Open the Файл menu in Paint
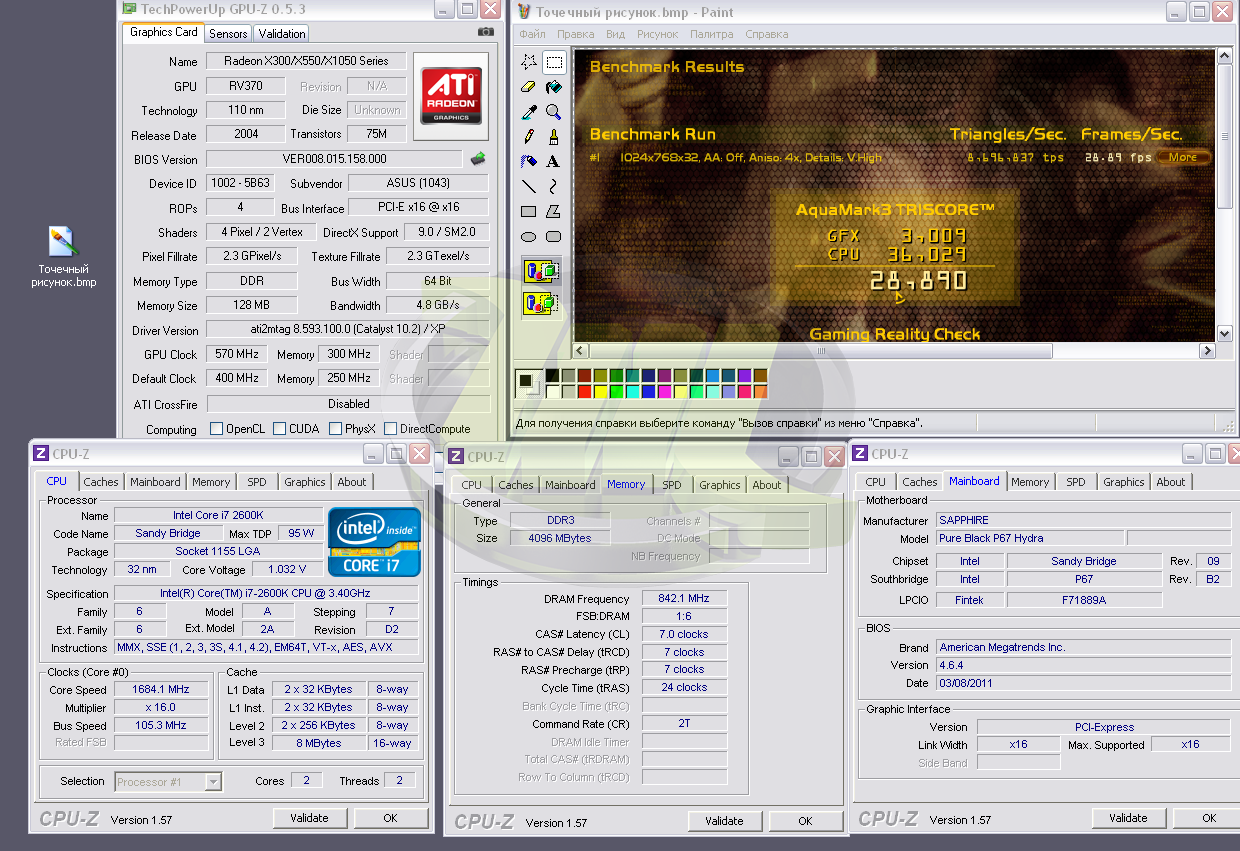 531,34
